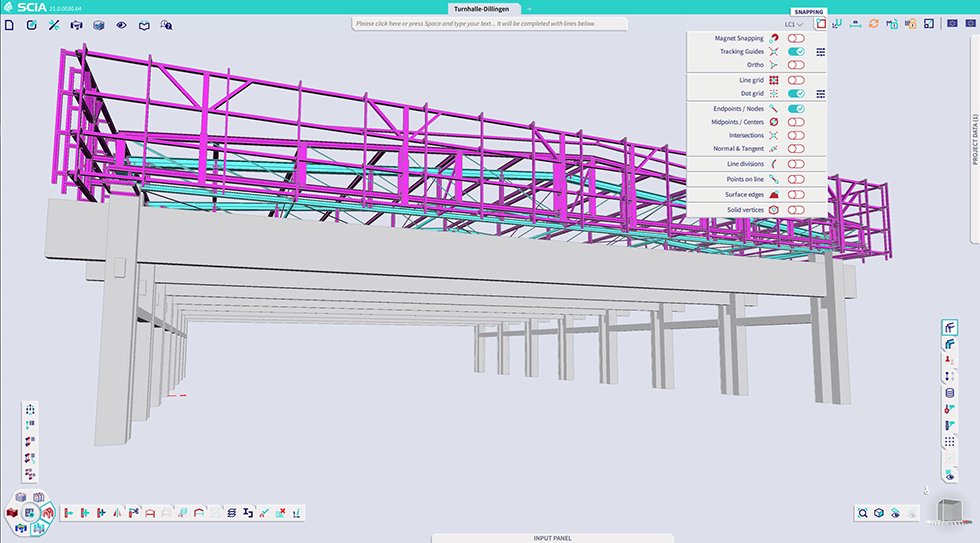Click the New project document icon
This screenshot has height=543, width=980.
[9, 24]
